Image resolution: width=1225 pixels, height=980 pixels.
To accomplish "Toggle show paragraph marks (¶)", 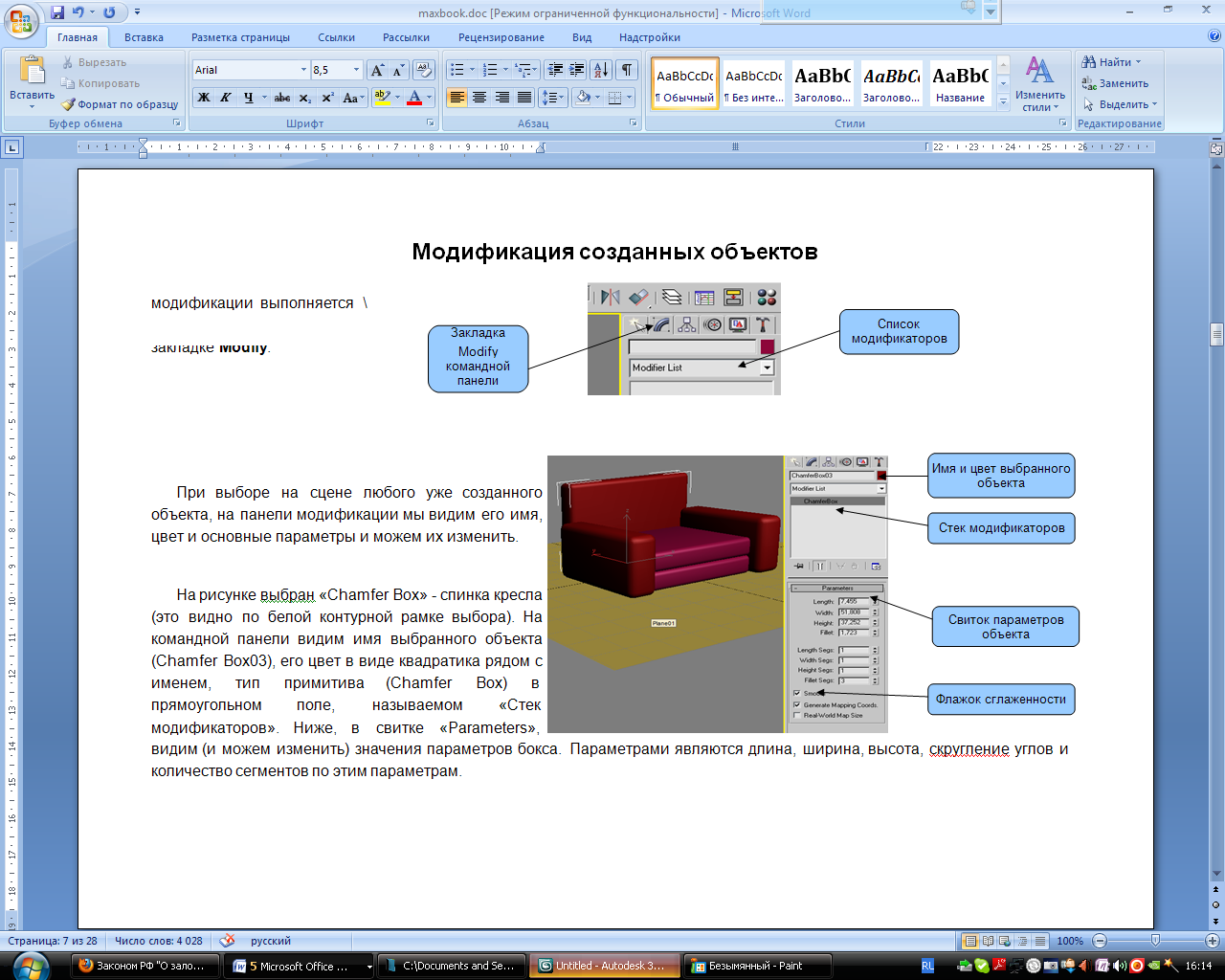I will [x=627, y=70].
